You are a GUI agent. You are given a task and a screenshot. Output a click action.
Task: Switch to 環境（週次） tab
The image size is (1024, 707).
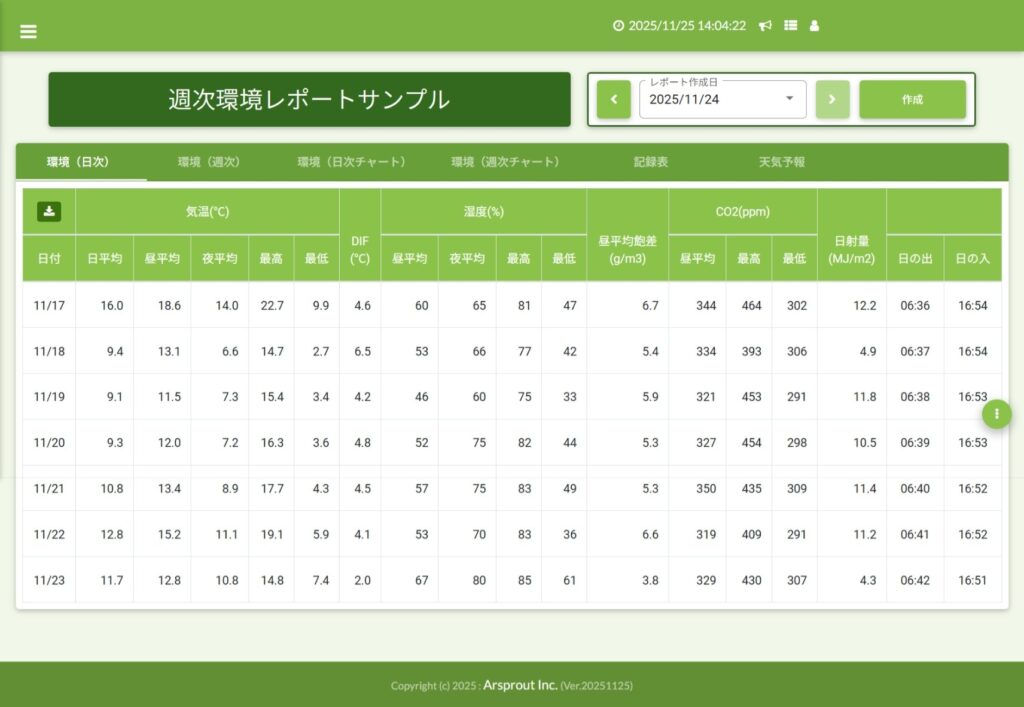pyautogui.click(x=209, y=162)
